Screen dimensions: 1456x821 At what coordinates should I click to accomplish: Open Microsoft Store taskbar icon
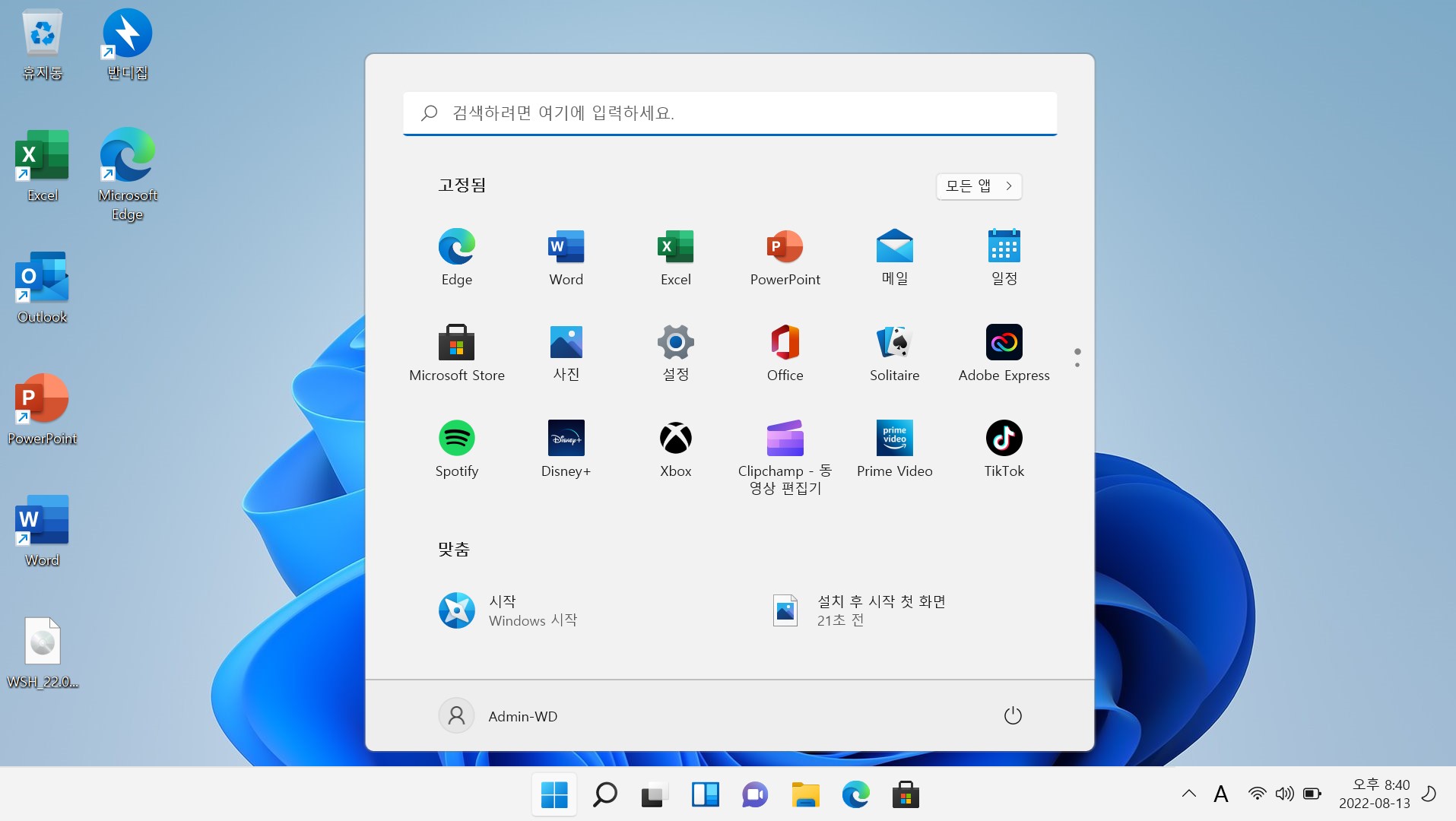pyautogui.click(x=906, y=795)
